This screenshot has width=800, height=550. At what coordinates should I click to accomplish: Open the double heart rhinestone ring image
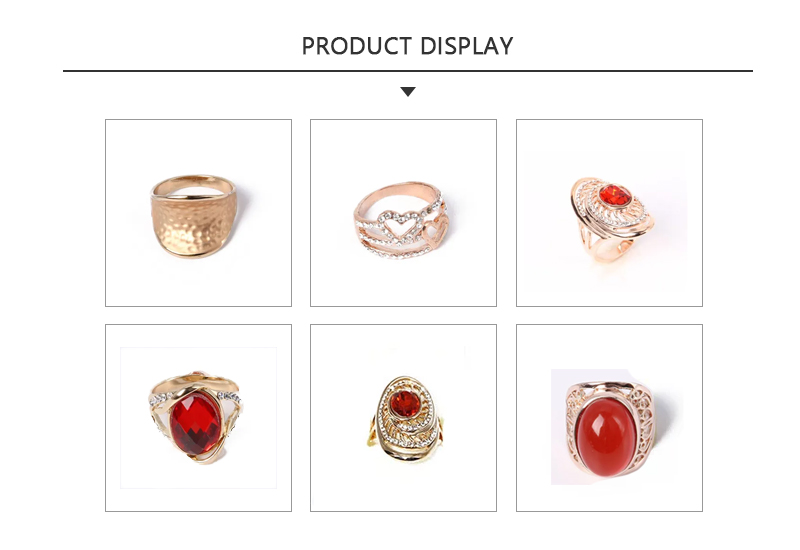point(403,213)
